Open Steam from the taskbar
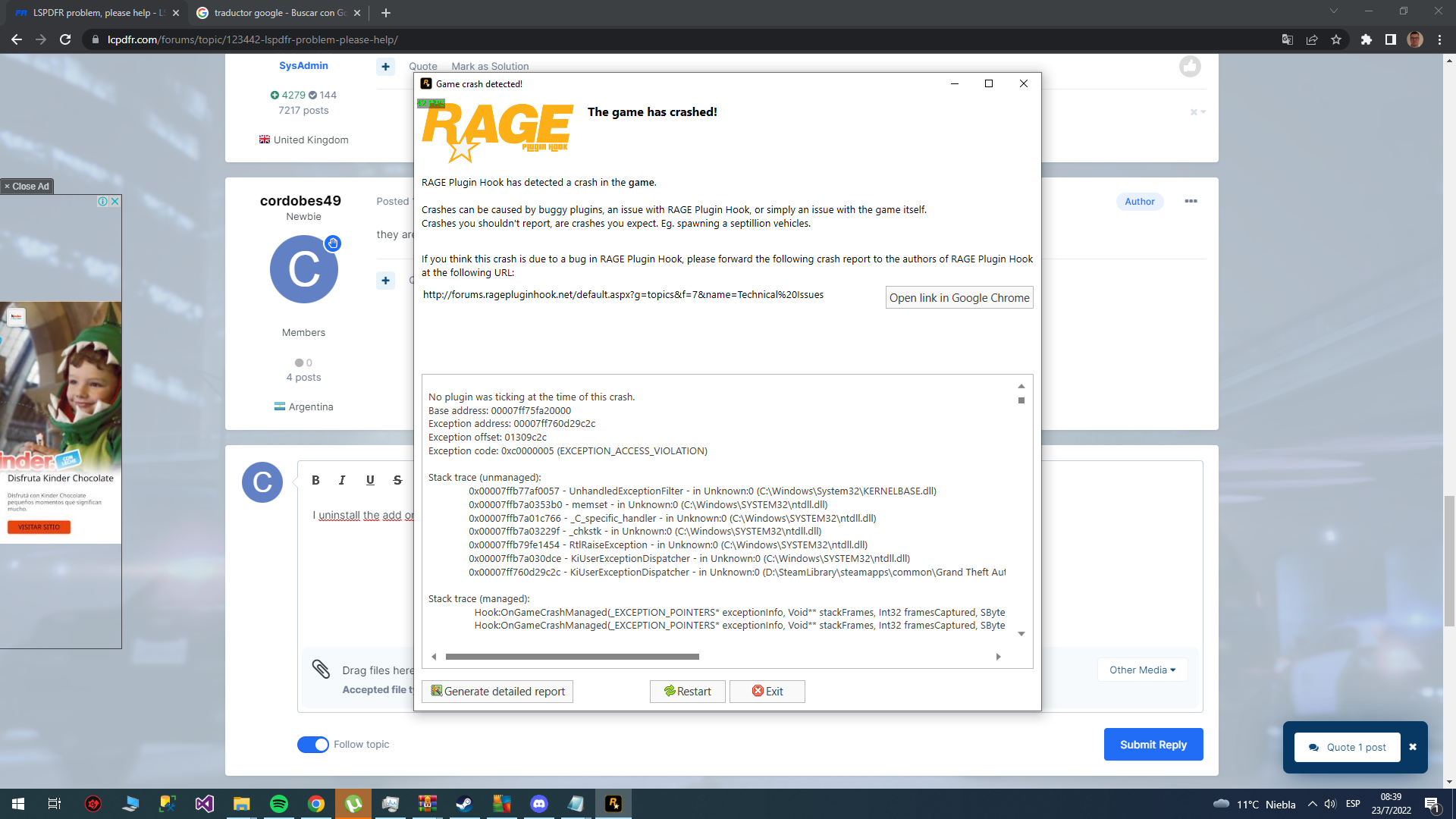This screenshot has width=1456, height=819. [464, 804]
